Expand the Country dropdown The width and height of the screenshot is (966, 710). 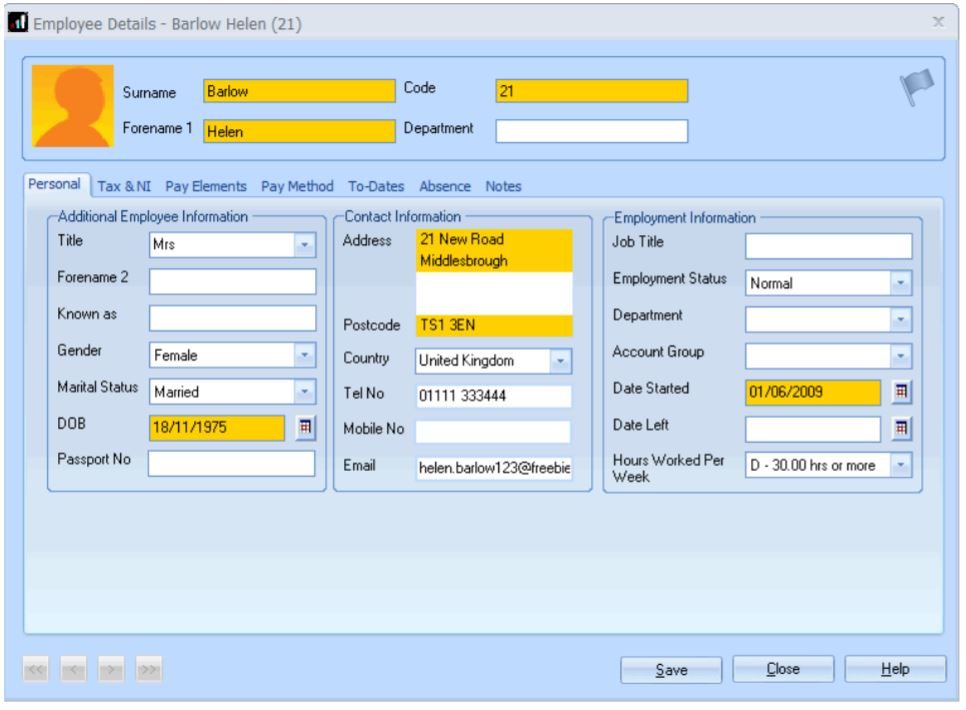[x=560, y=361]
